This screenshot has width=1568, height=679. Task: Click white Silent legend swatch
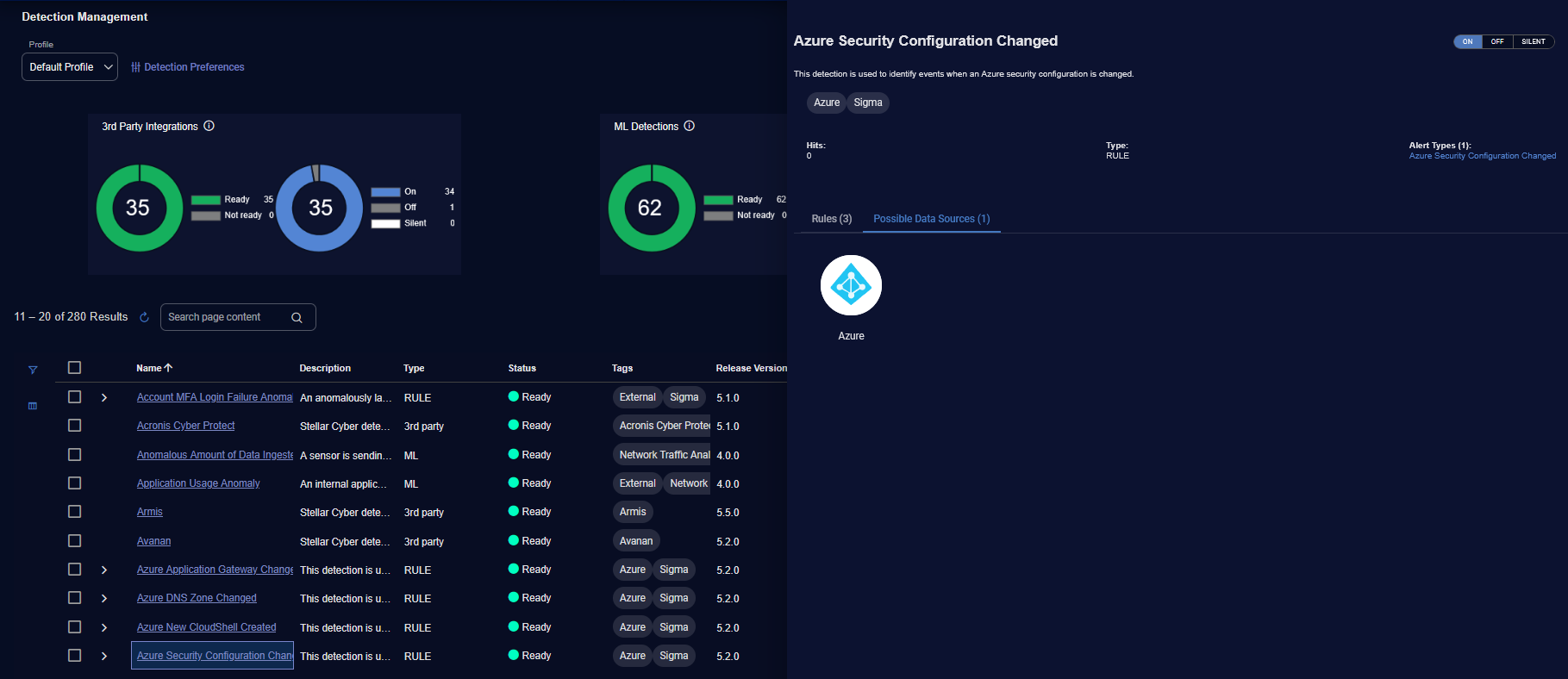click(386, 224)
